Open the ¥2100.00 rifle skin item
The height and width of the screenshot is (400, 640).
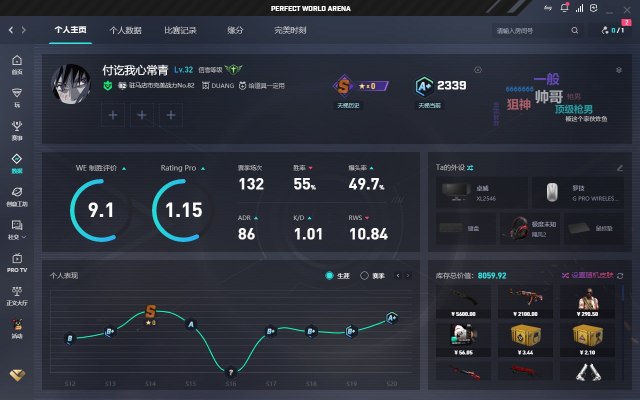coord(525,302)
